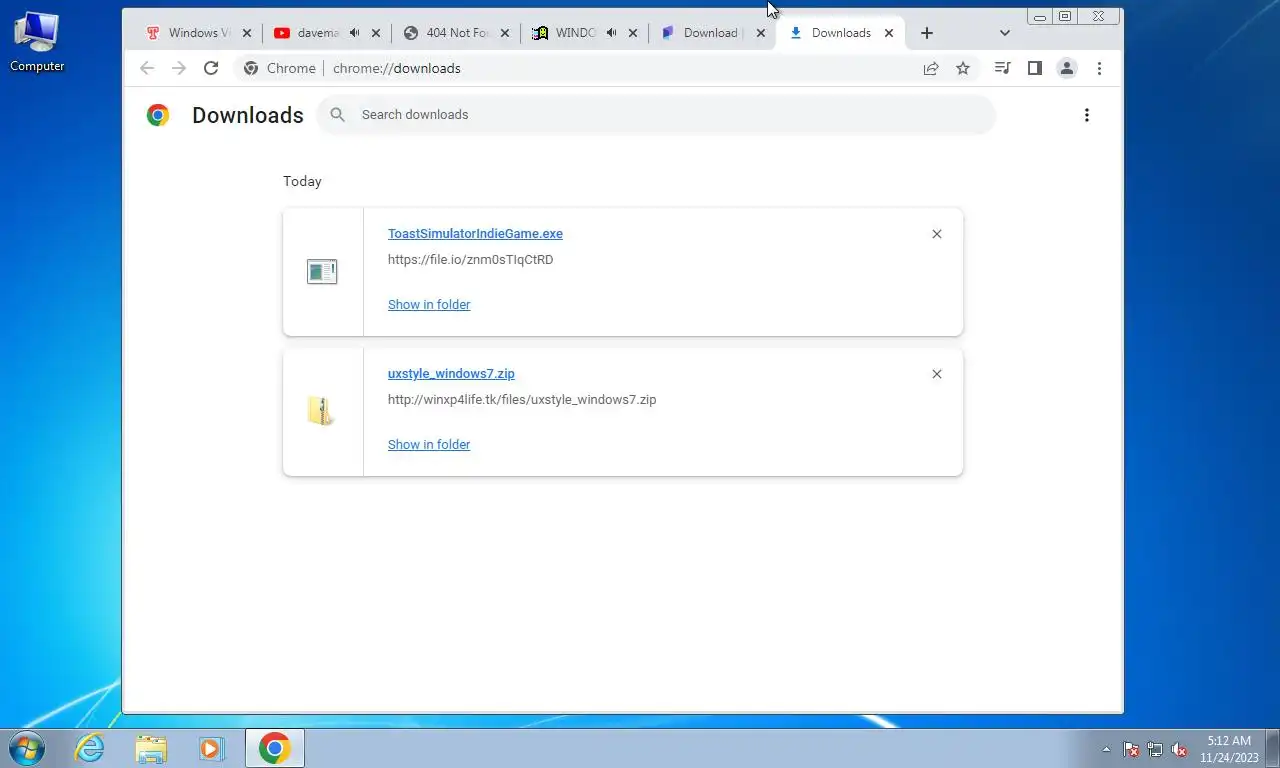Open the uxstyle_windows7.zip file link

tap(451, 374)
